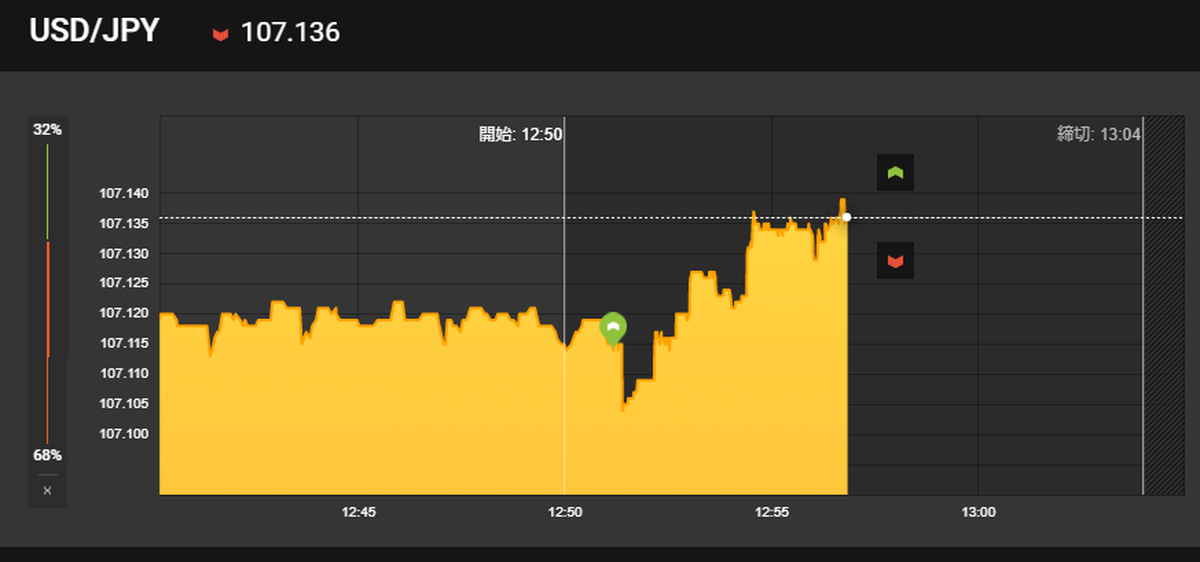Close the trader sentiment bar with X
Viewport: 1200px width, 562px height.
[x=47, y=491]
